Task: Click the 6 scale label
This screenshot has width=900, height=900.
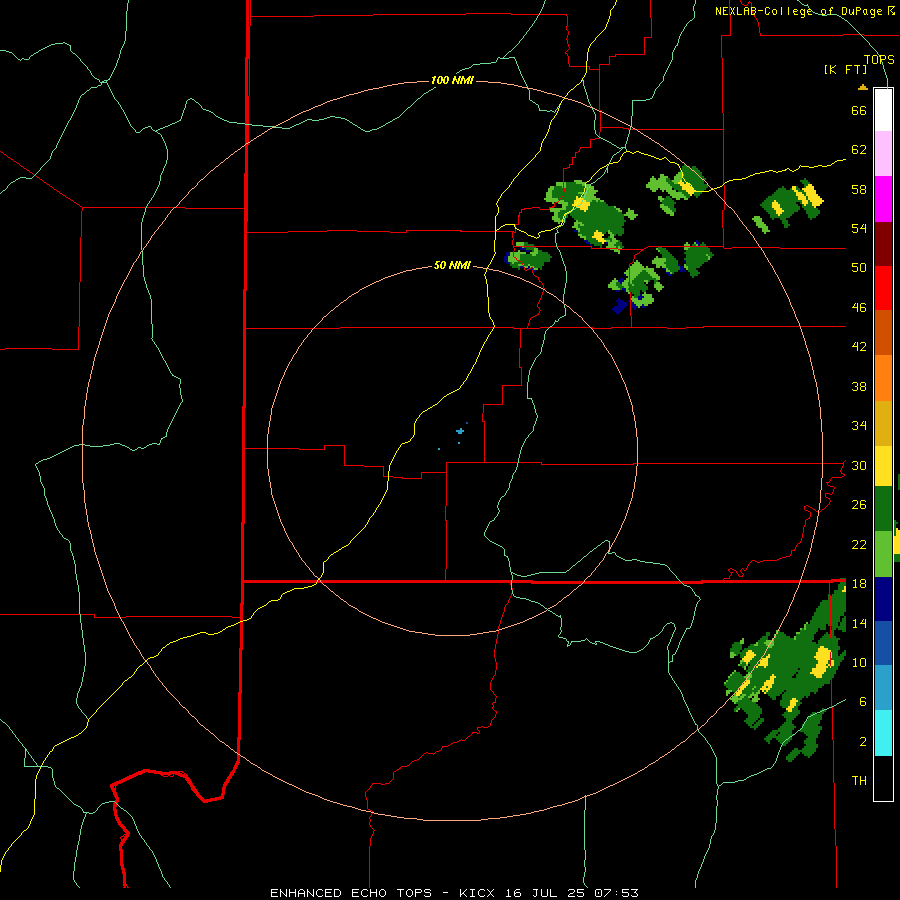Action: pyautogui.click(x=863, y=702)
